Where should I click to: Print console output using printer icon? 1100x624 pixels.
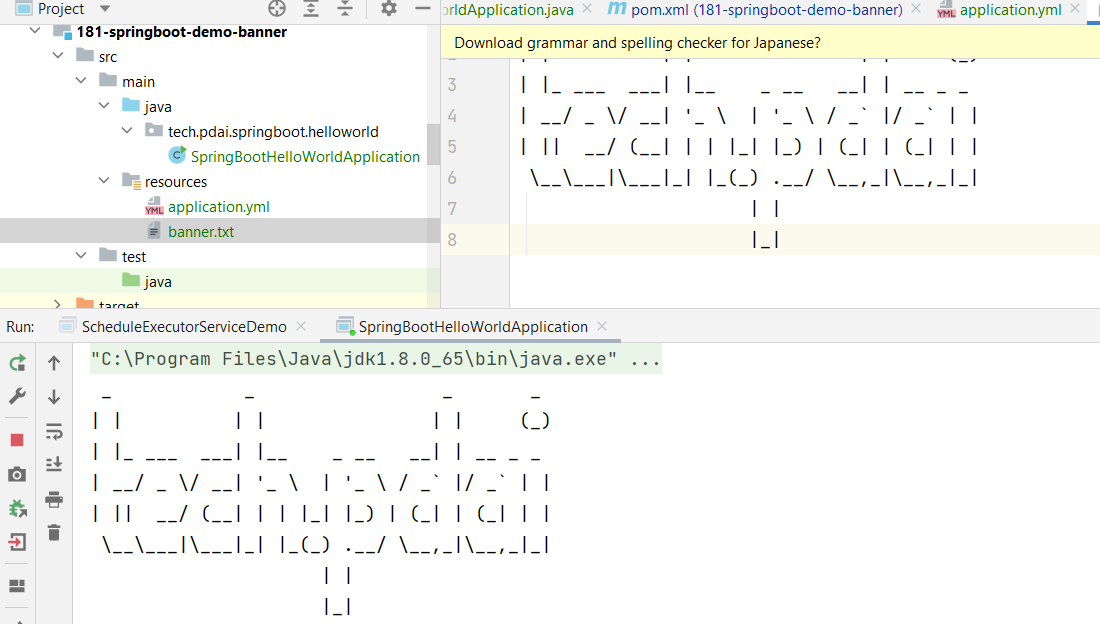[x=54, y=499]
